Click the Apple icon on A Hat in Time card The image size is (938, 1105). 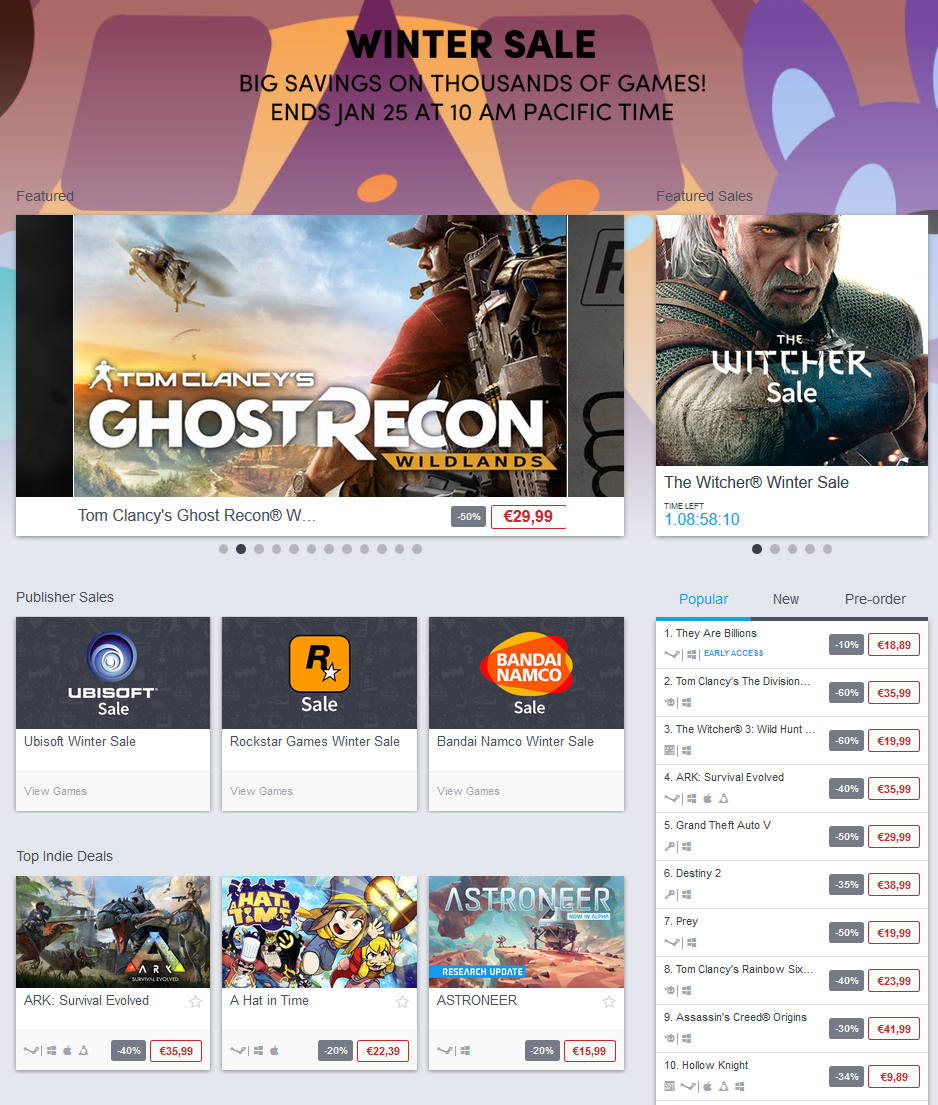pyautogui.click(x=274, y=1051)
